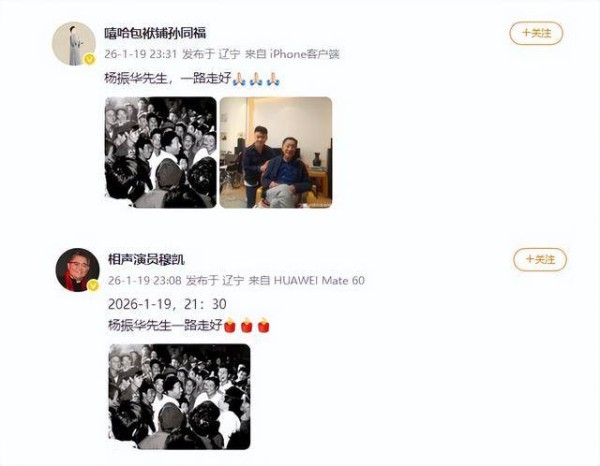Open avatar of 嘻哈包袱铺孙同福
The height and width of the screenshot is (466, 600).
point(74,44)
